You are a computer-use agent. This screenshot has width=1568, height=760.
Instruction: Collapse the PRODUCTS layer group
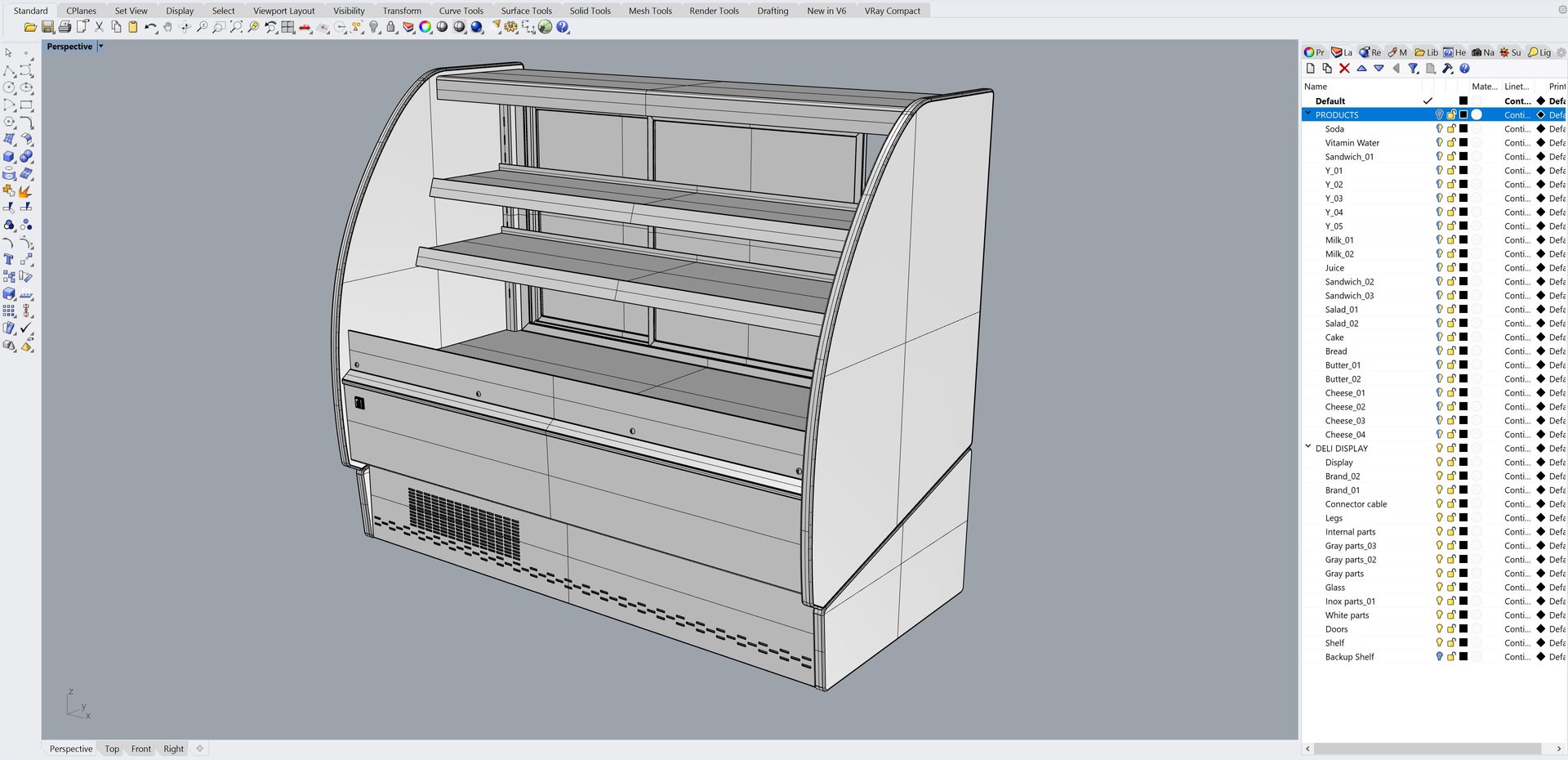[1308, 114]
